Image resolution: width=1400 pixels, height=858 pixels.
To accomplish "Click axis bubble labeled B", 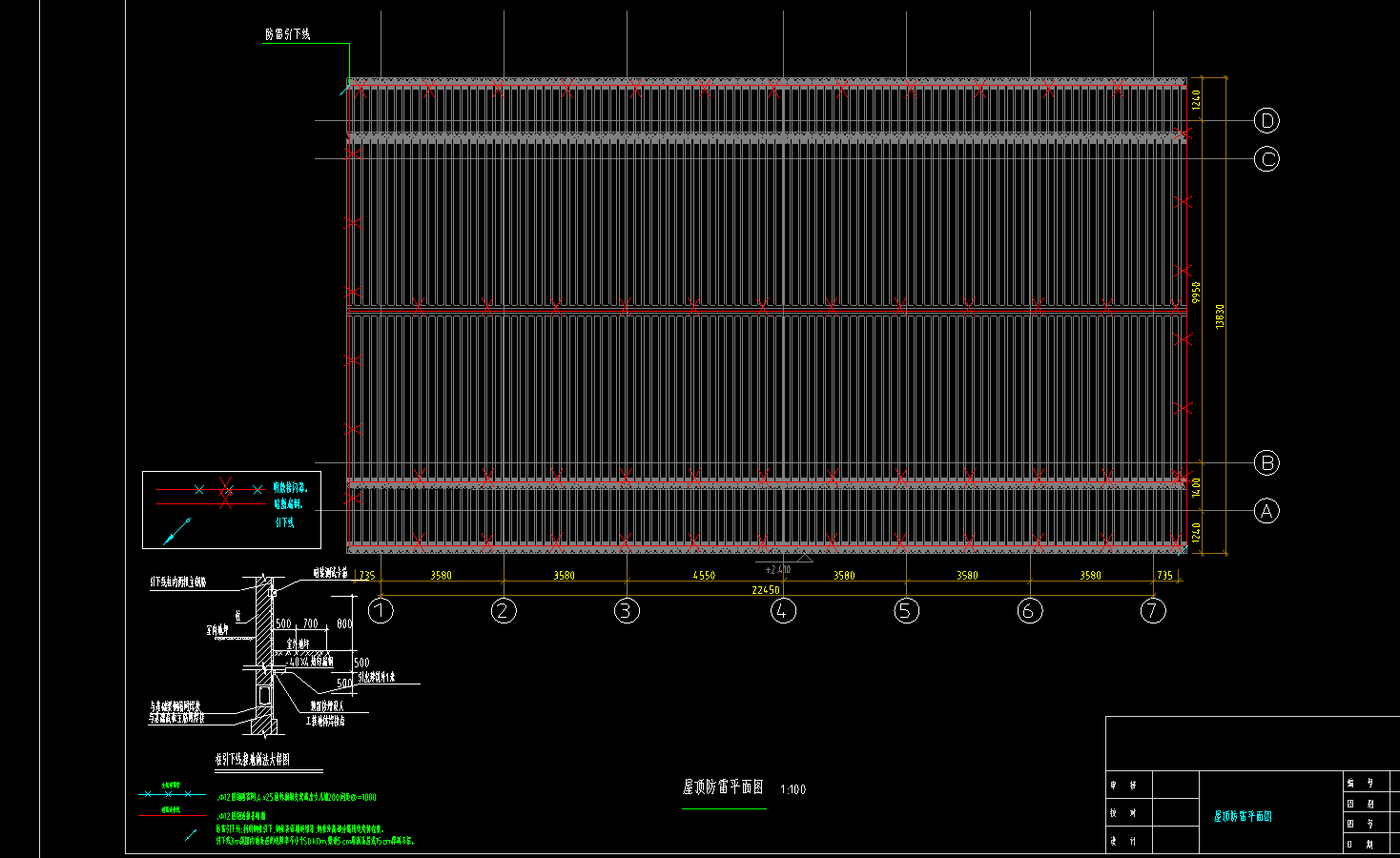I will pos(1266,462).
